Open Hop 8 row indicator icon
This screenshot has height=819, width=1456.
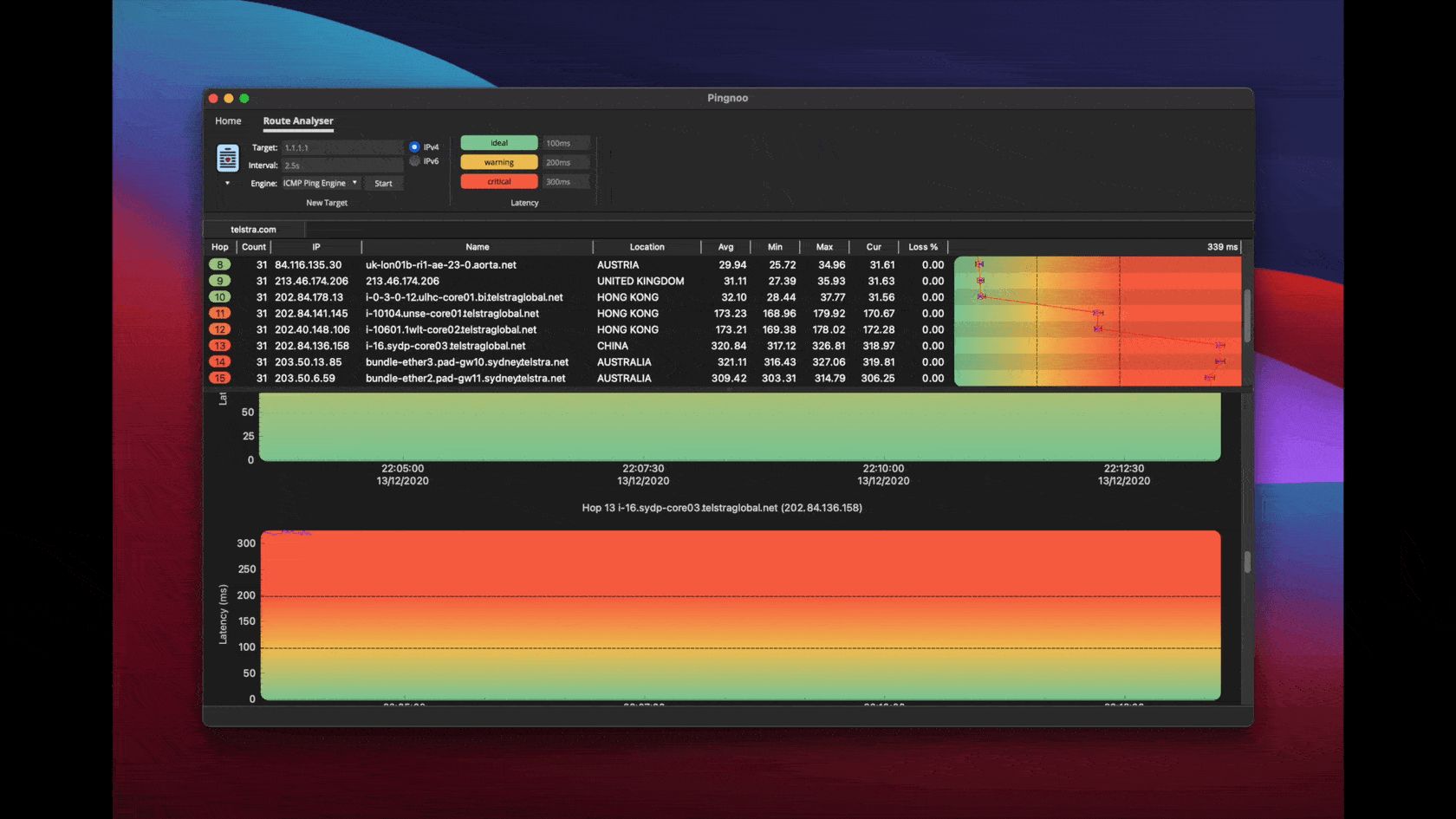[x=220, y=264]
